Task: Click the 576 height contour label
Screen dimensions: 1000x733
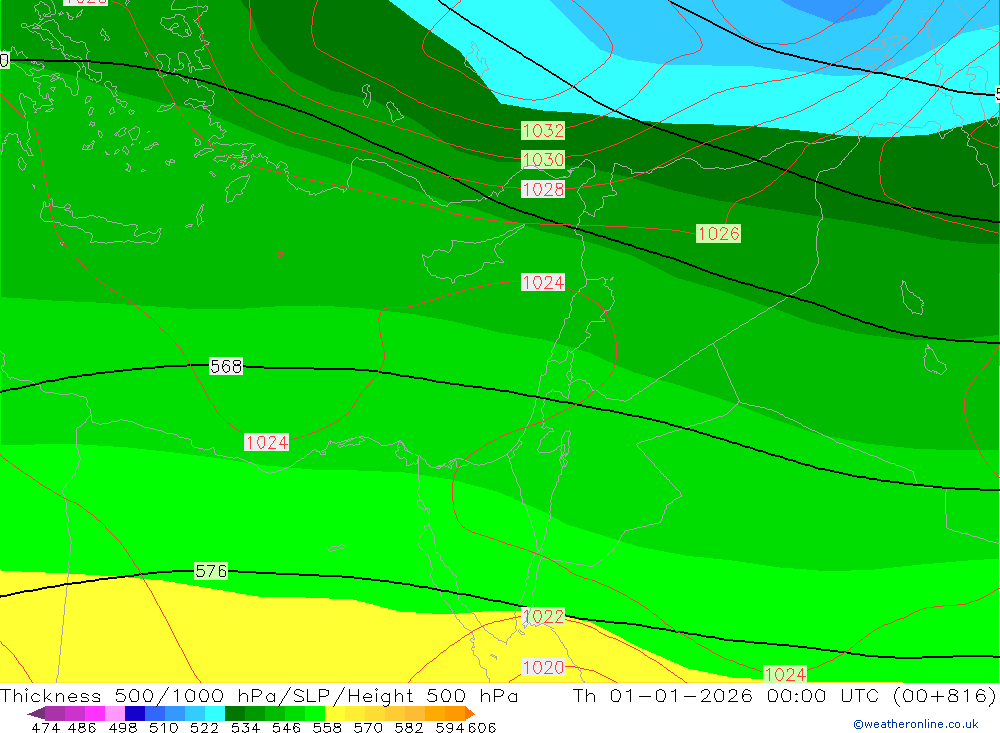Action: pyautogui.click(x=210, y=571)
